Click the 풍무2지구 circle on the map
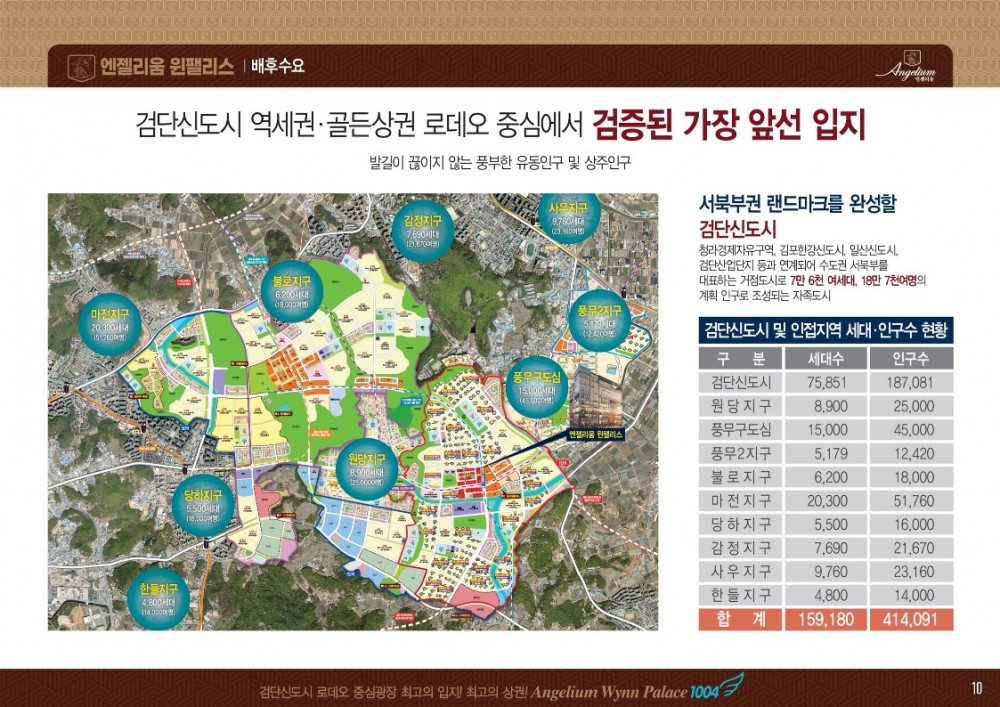Screen dimensions: 1000x707 click(599, 321)
